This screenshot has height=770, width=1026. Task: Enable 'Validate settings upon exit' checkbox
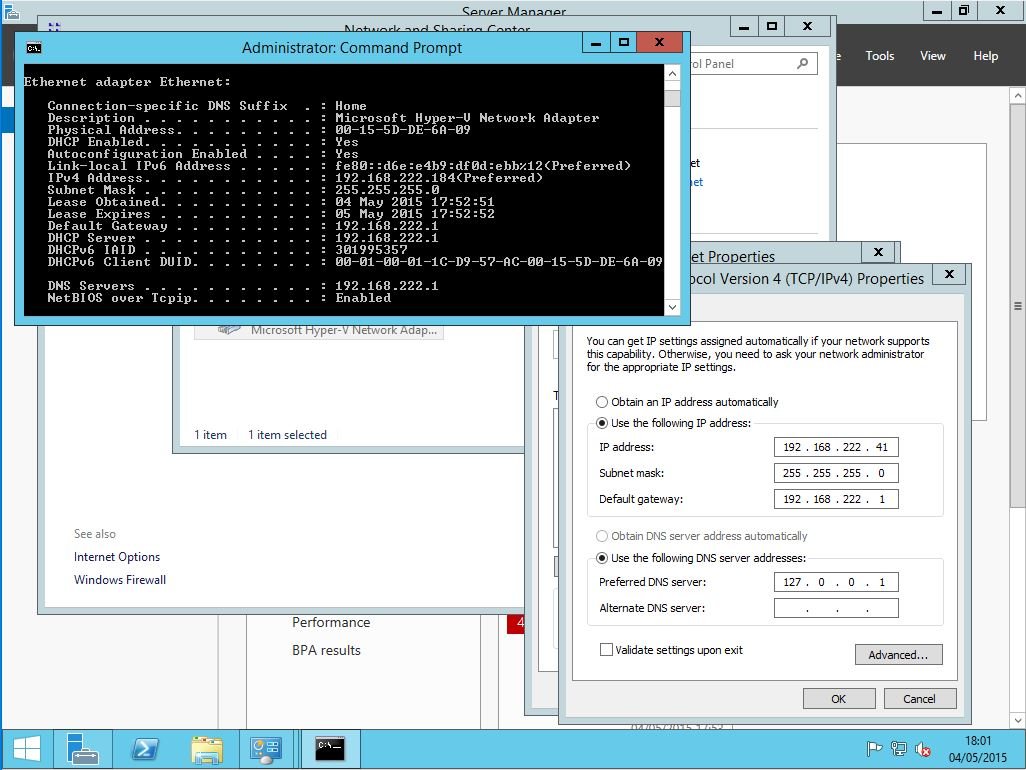click(x=606, y=650)
